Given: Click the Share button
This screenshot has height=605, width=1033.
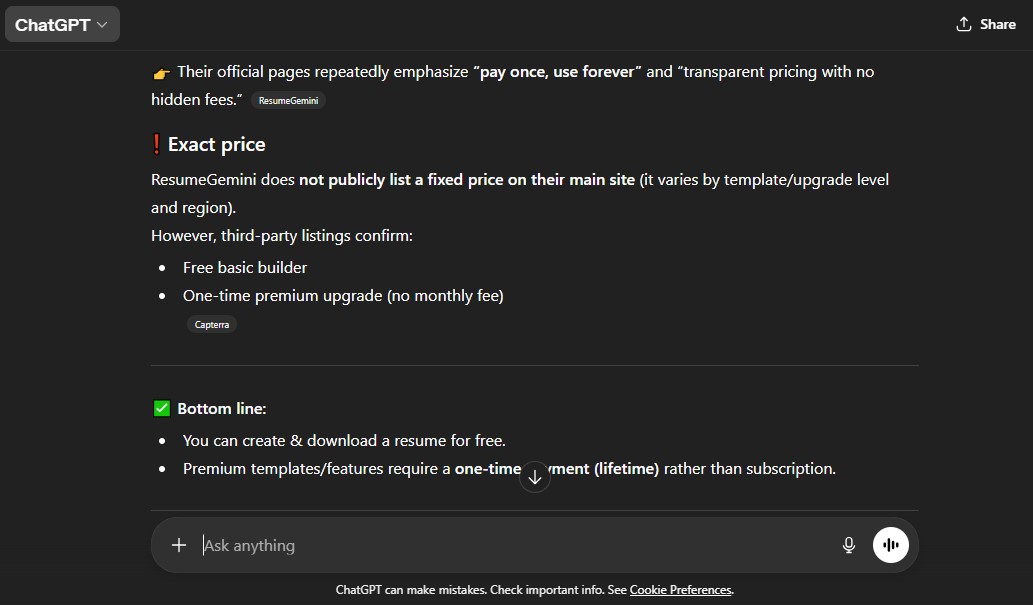Looking at the screenshot, I should 985,24.
